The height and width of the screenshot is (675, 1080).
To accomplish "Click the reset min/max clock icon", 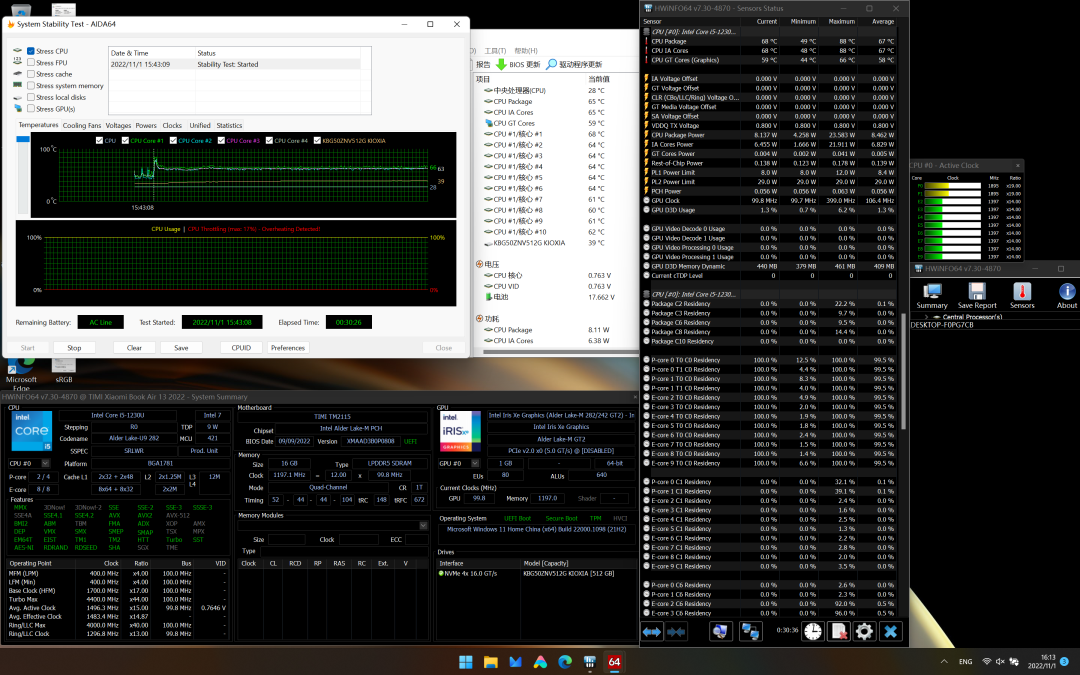I will point(812,631).
